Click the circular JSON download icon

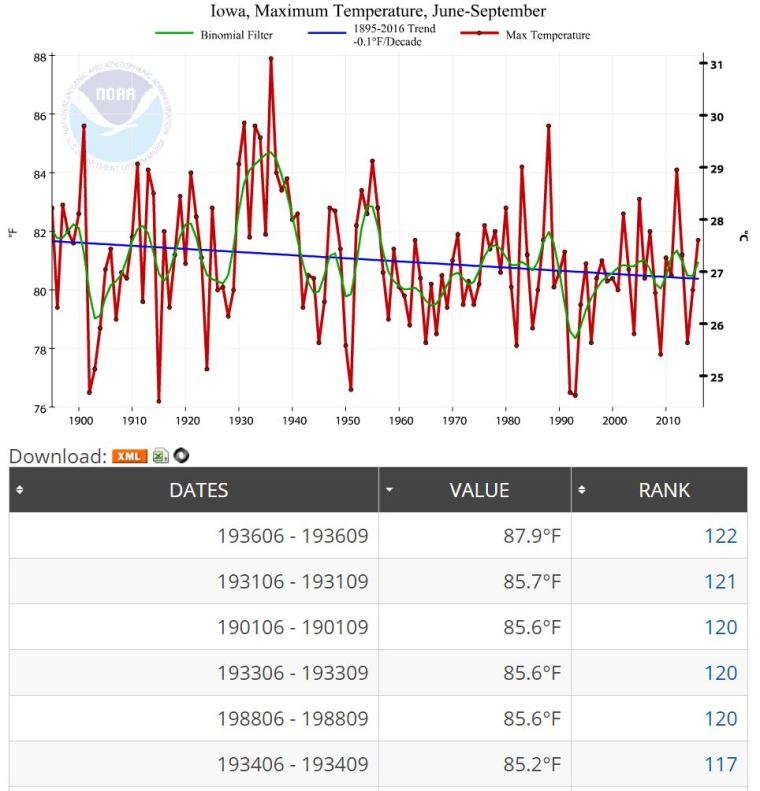coord(181,456)
